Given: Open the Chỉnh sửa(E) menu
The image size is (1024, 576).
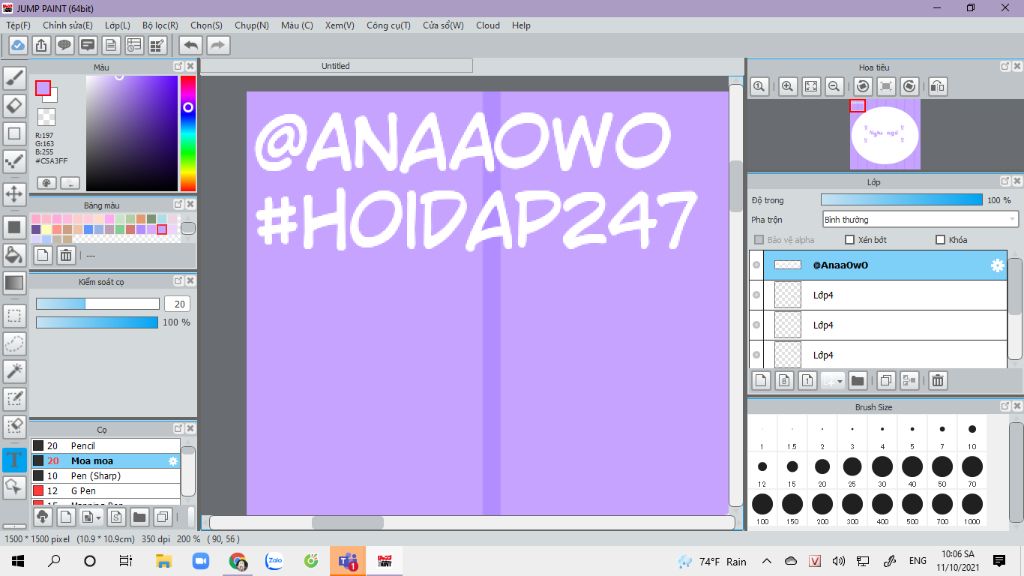Looking at the screenshot, I should pyautogui.click(x=67, y=25).
